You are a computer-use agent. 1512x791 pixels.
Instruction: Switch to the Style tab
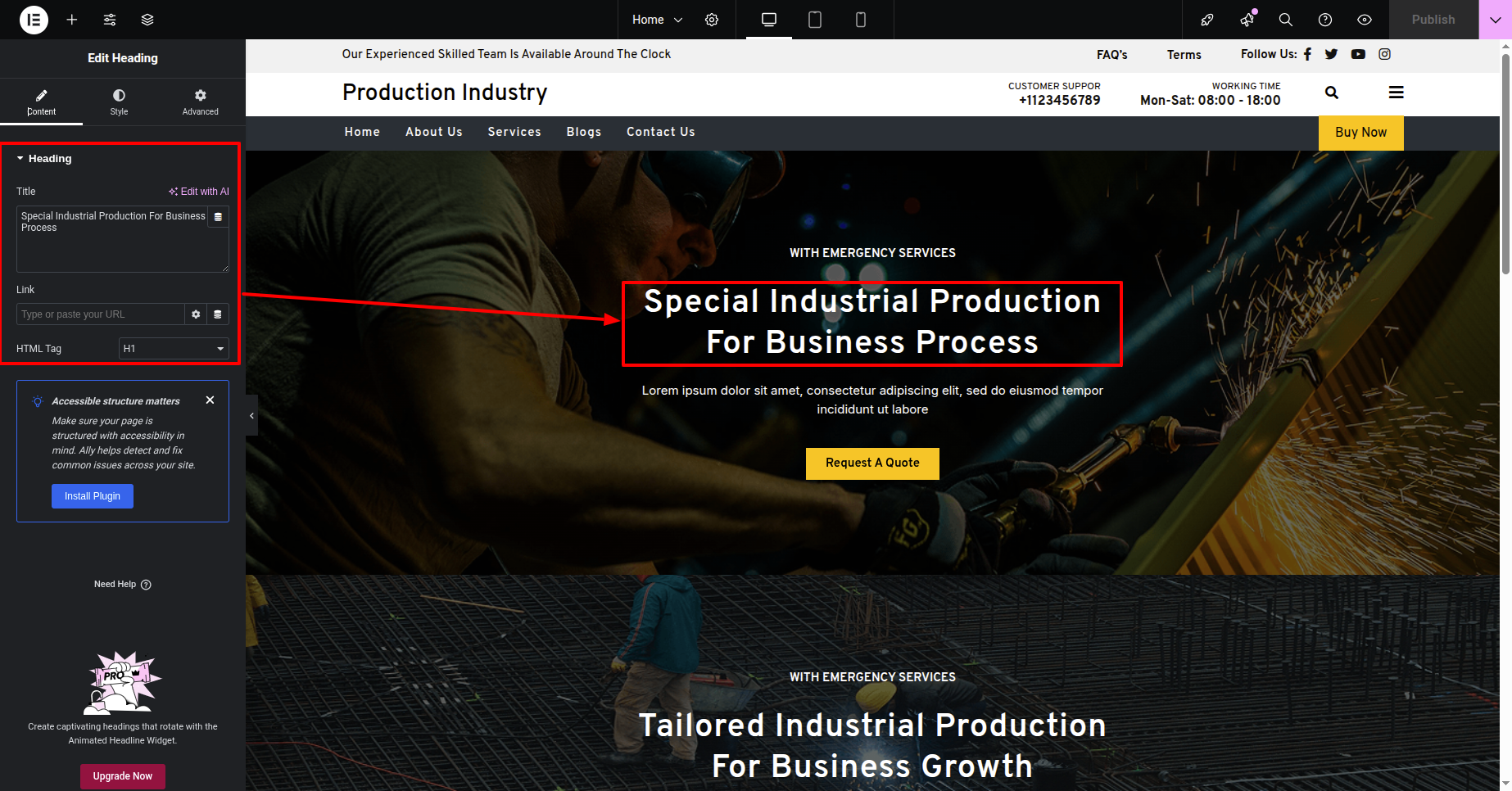click(x=120, y=102)
